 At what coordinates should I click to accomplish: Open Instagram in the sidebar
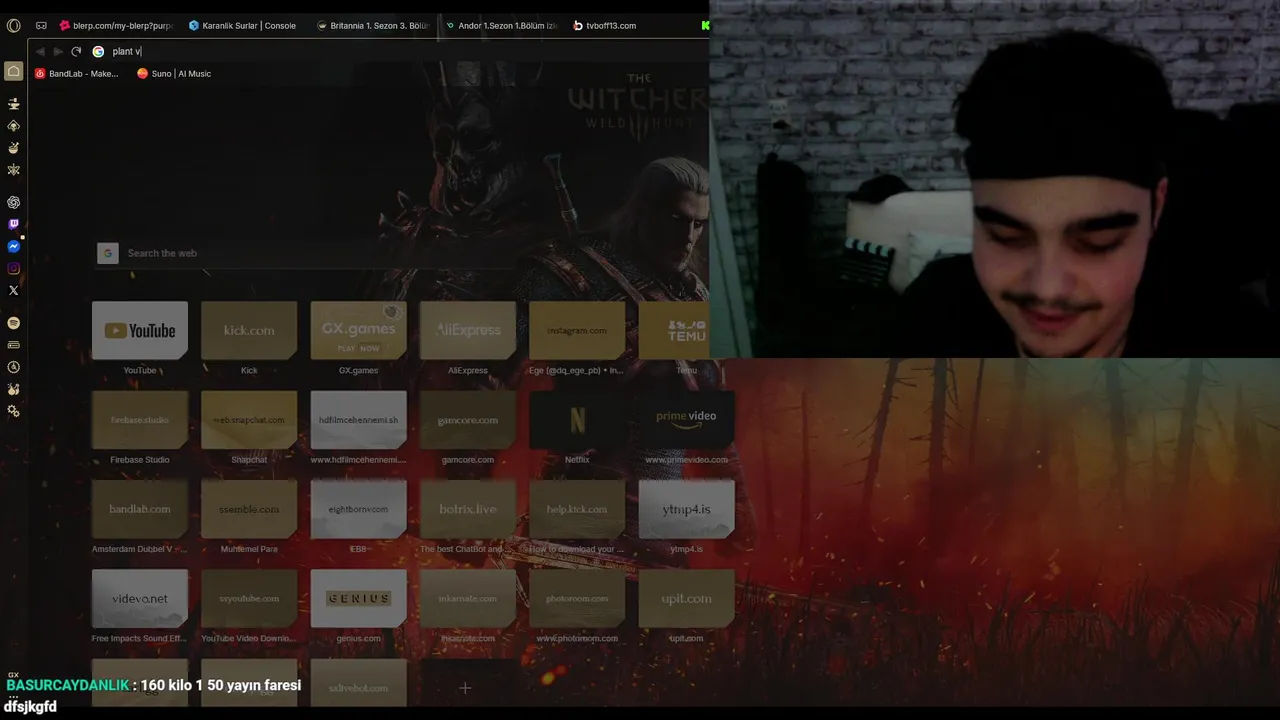(x=13, y=268)
